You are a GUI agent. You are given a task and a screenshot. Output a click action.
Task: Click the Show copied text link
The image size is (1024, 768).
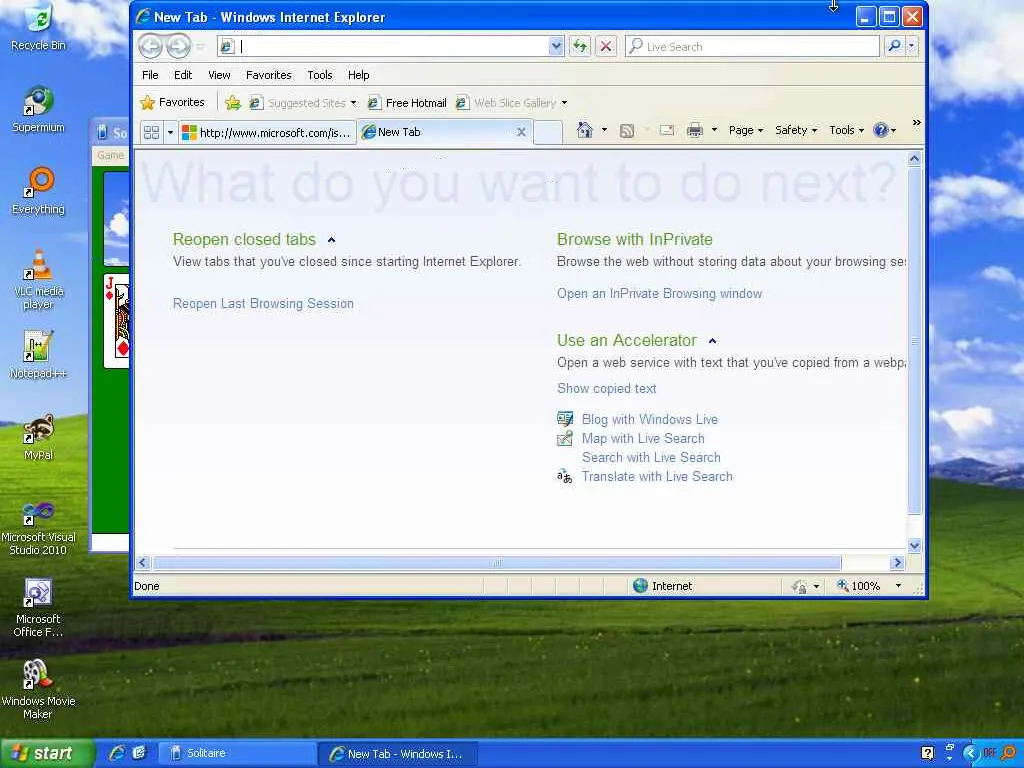pos(607,389)
